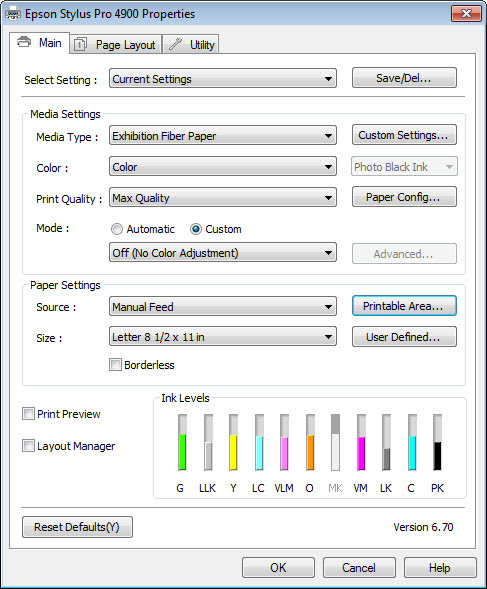Click the orange O ink level bar
487x589 pixels.
tap(310, 442)
